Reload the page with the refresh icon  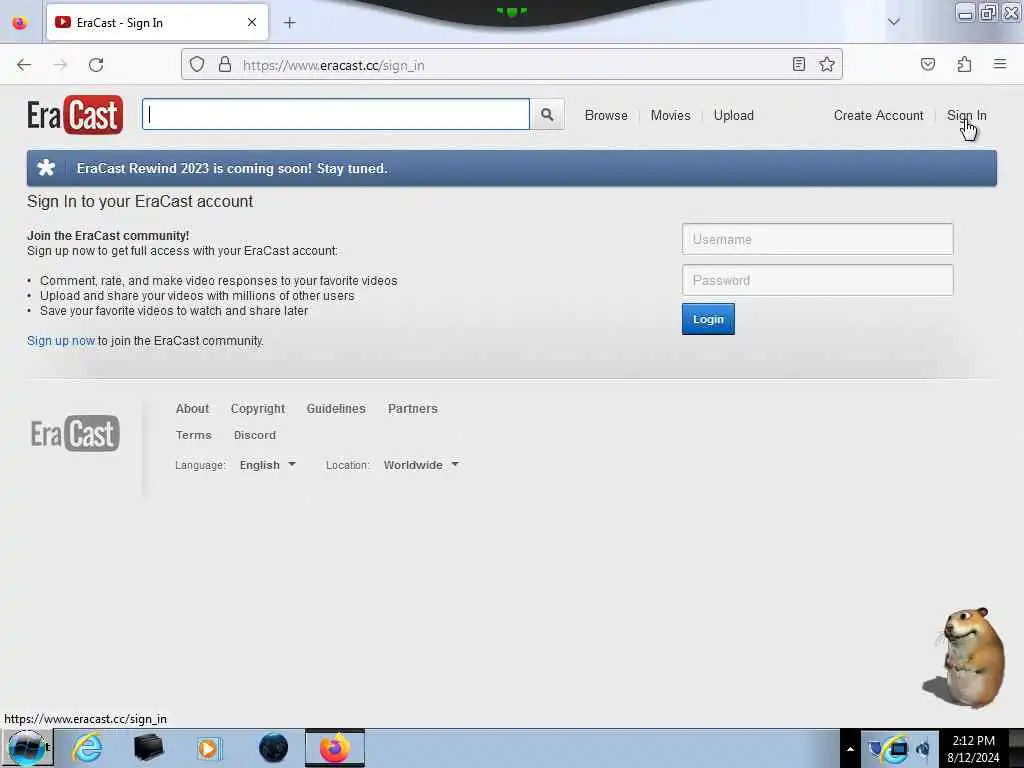96,65
